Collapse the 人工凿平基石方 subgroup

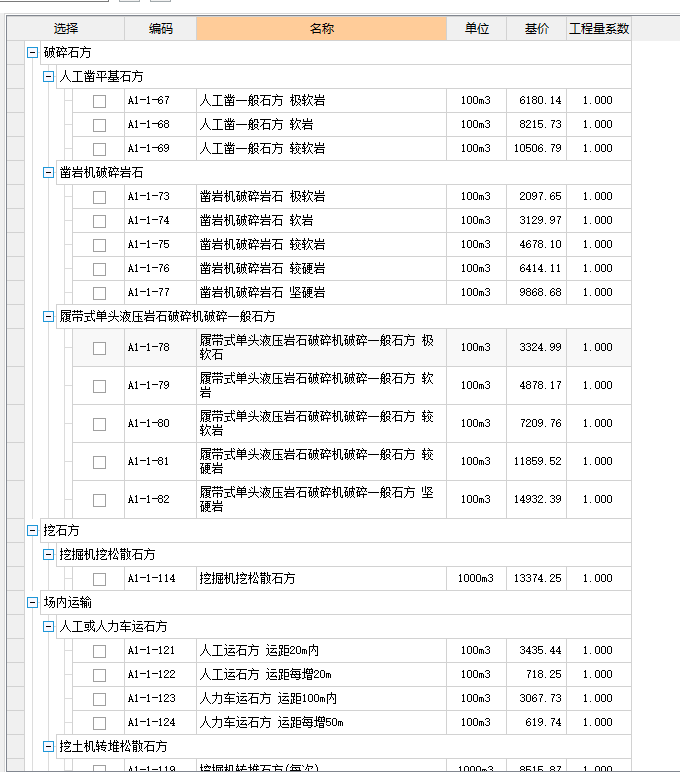(x=48, y=76)
